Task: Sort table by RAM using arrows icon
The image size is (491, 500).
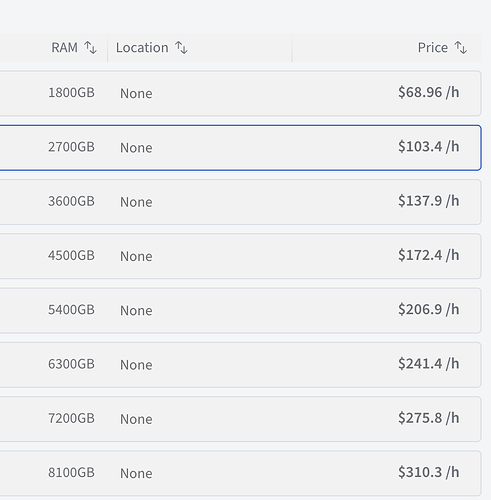Action: pyautogui.click(x=90, y=47)
